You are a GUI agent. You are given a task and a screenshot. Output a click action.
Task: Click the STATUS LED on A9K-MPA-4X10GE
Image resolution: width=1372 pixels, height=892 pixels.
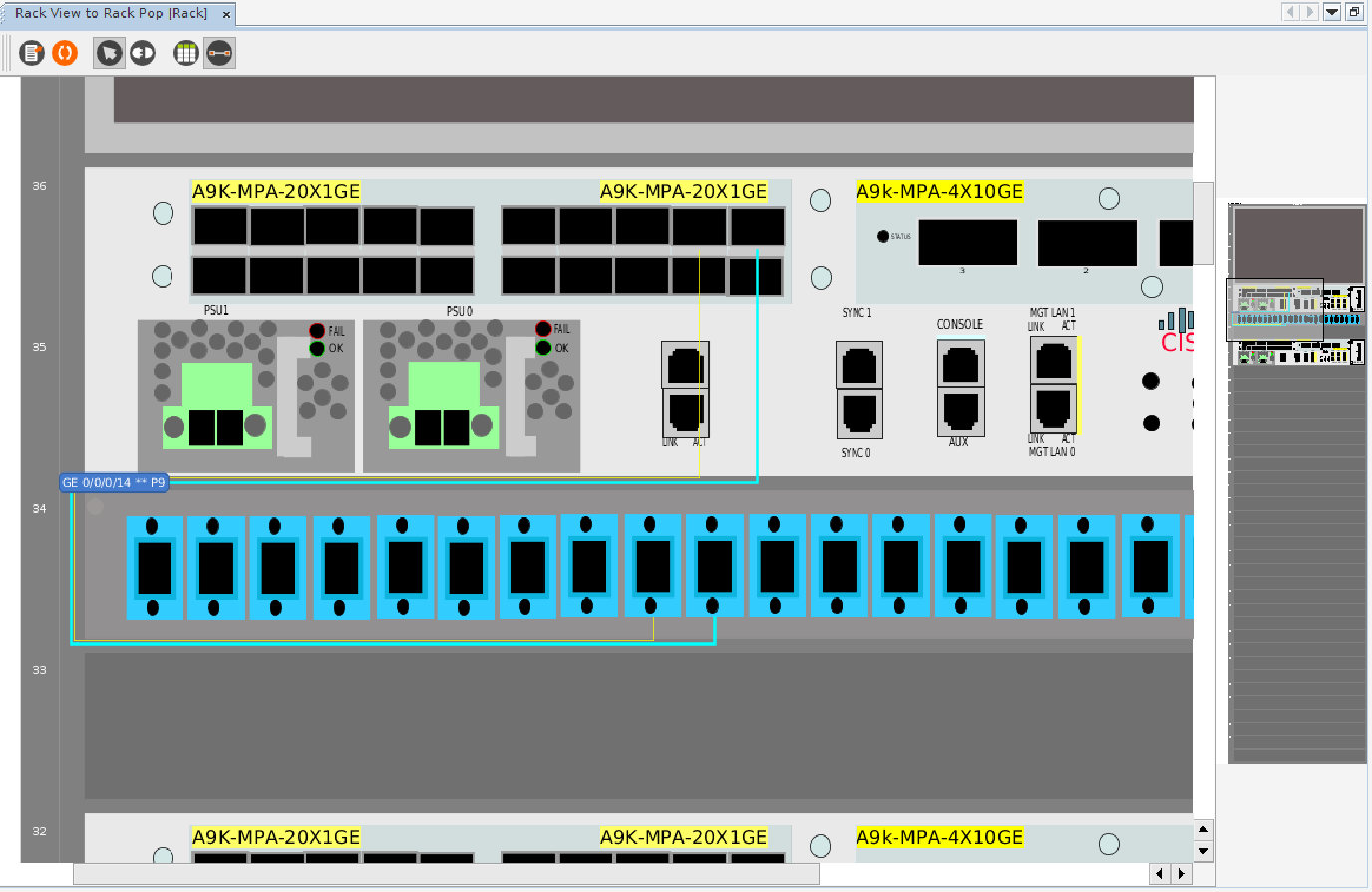coord(882,236)
